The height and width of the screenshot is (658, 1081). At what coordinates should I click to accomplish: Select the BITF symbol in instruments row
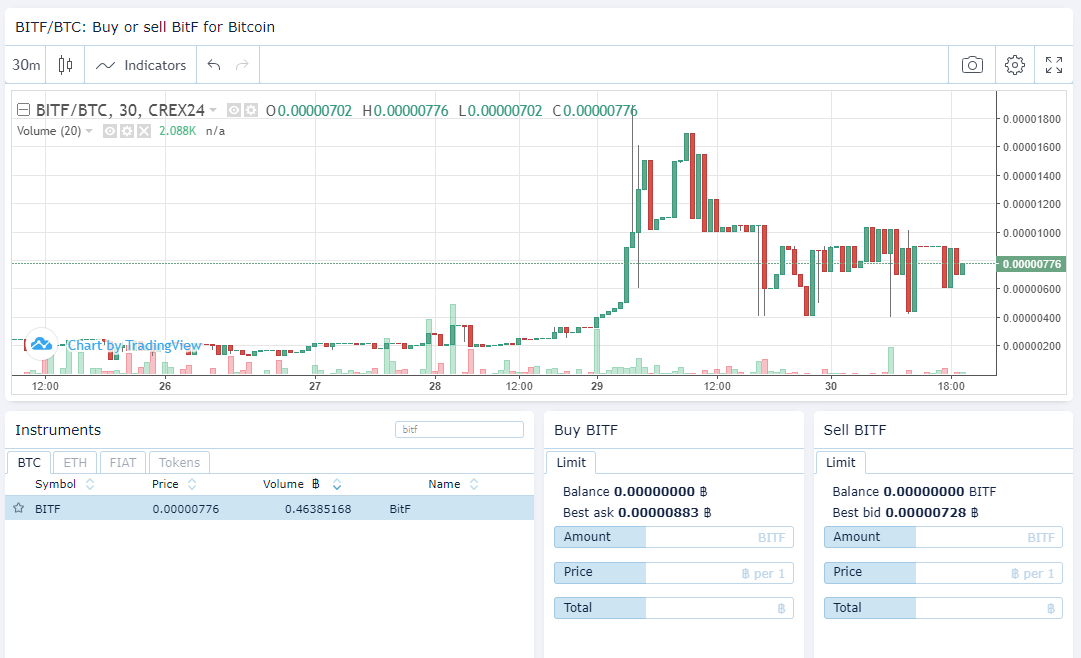[x=48, y=509]
